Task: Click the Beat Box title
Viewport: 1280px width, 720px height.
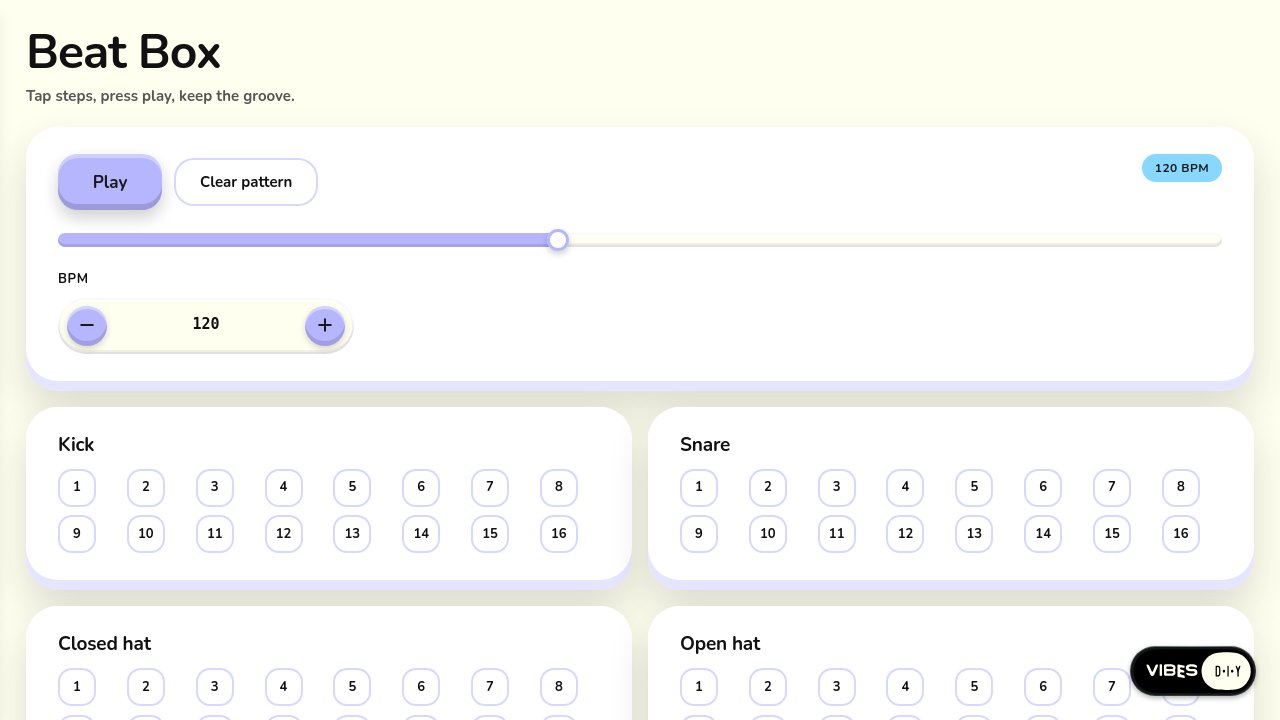Action: [124, 52]
